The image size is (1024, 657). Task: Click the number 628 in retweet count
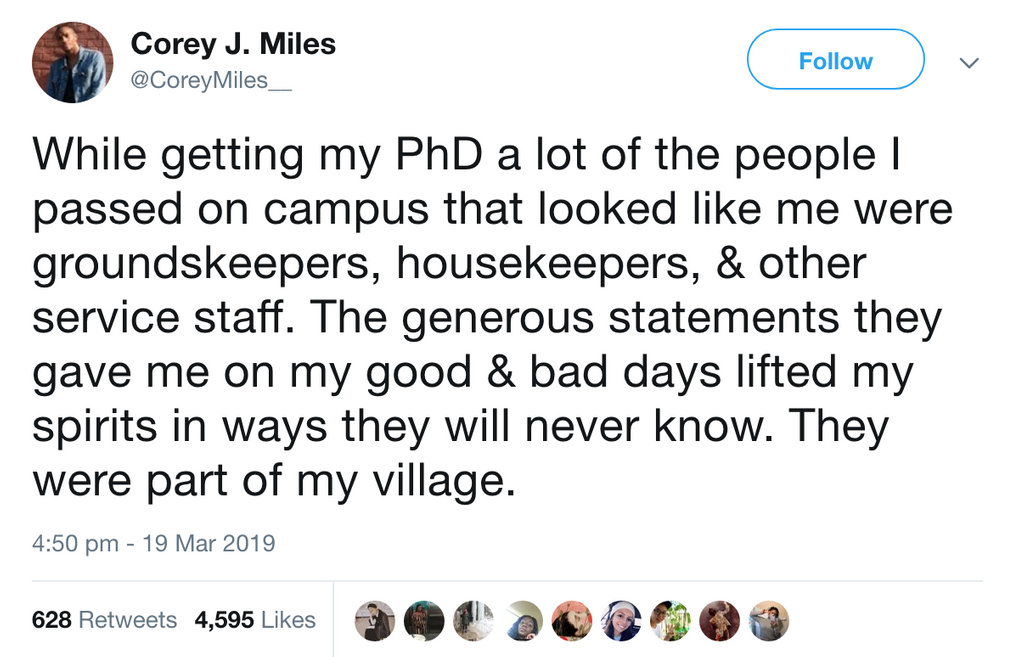(52, 620)
